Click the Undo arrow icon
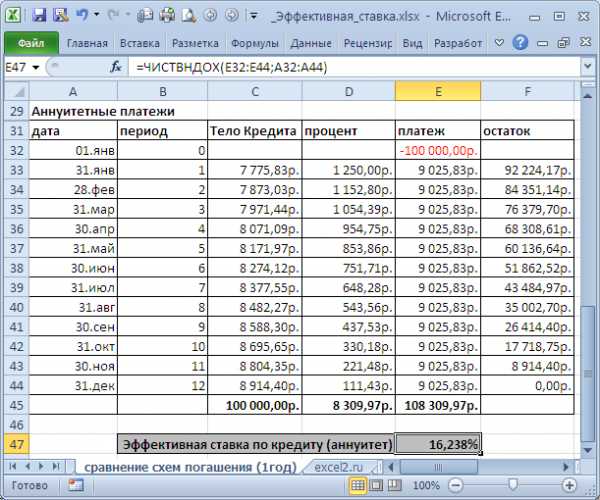The width and height of the screenshot is (600, 500). (x=82, y=15)
